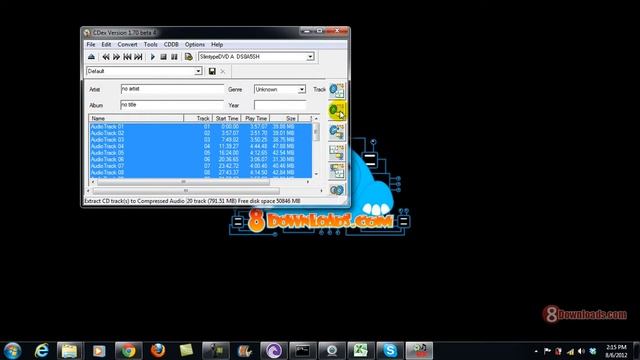Image resolution: width=640 pixels, height=360 pixels.
Task: Sort by the Size column header
Action: [x=284, y=118]
